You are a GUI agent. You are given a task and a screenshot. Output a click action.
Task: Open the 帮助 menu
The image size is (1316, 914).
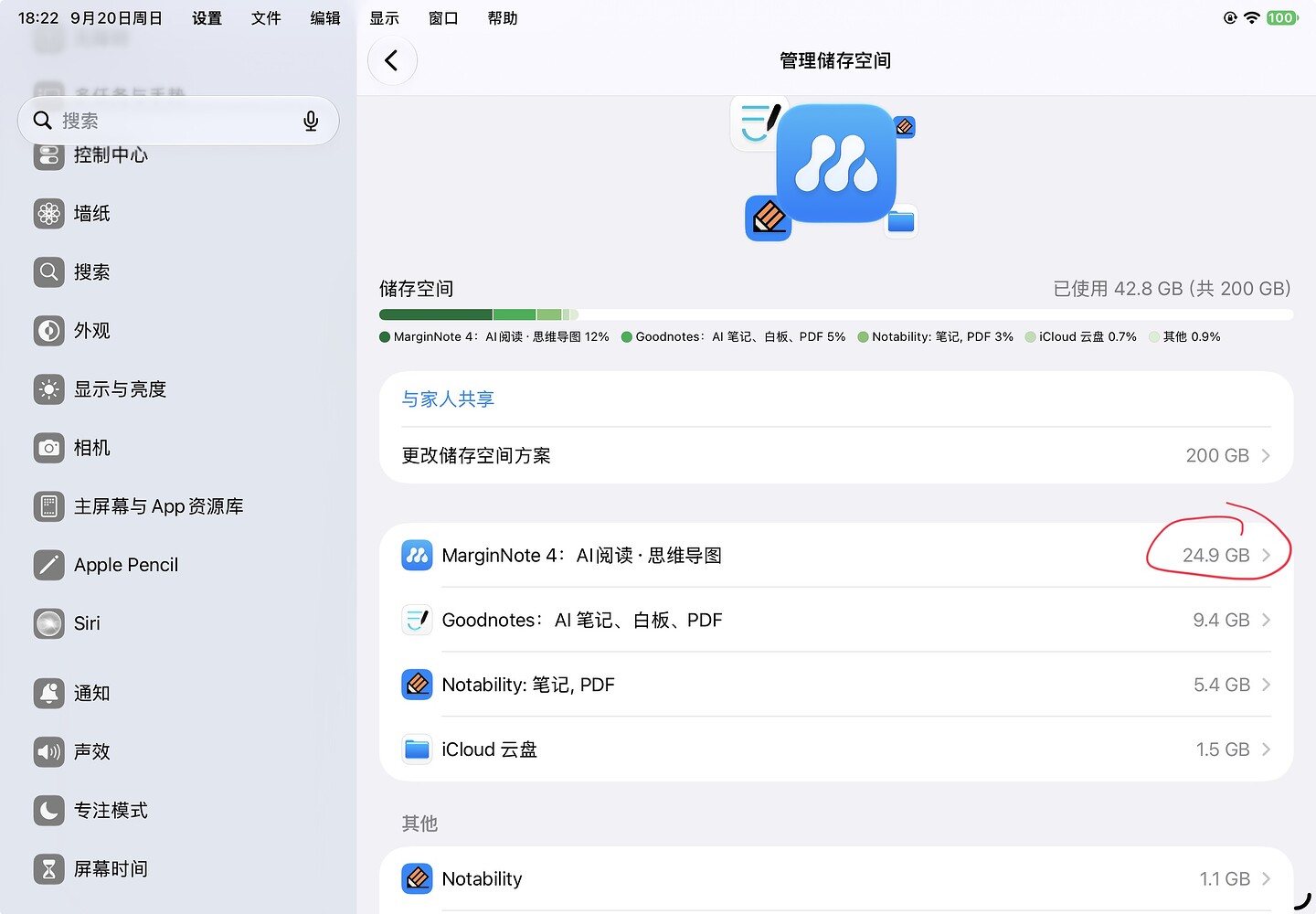503,18
